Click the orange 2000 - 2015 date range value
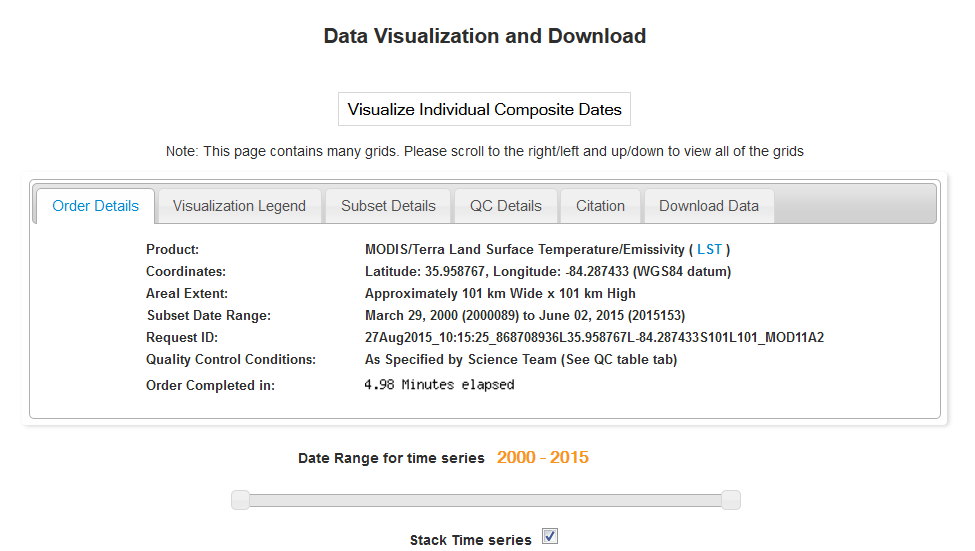Viewport: 975px width, 551px height. [x=542, y=458]
